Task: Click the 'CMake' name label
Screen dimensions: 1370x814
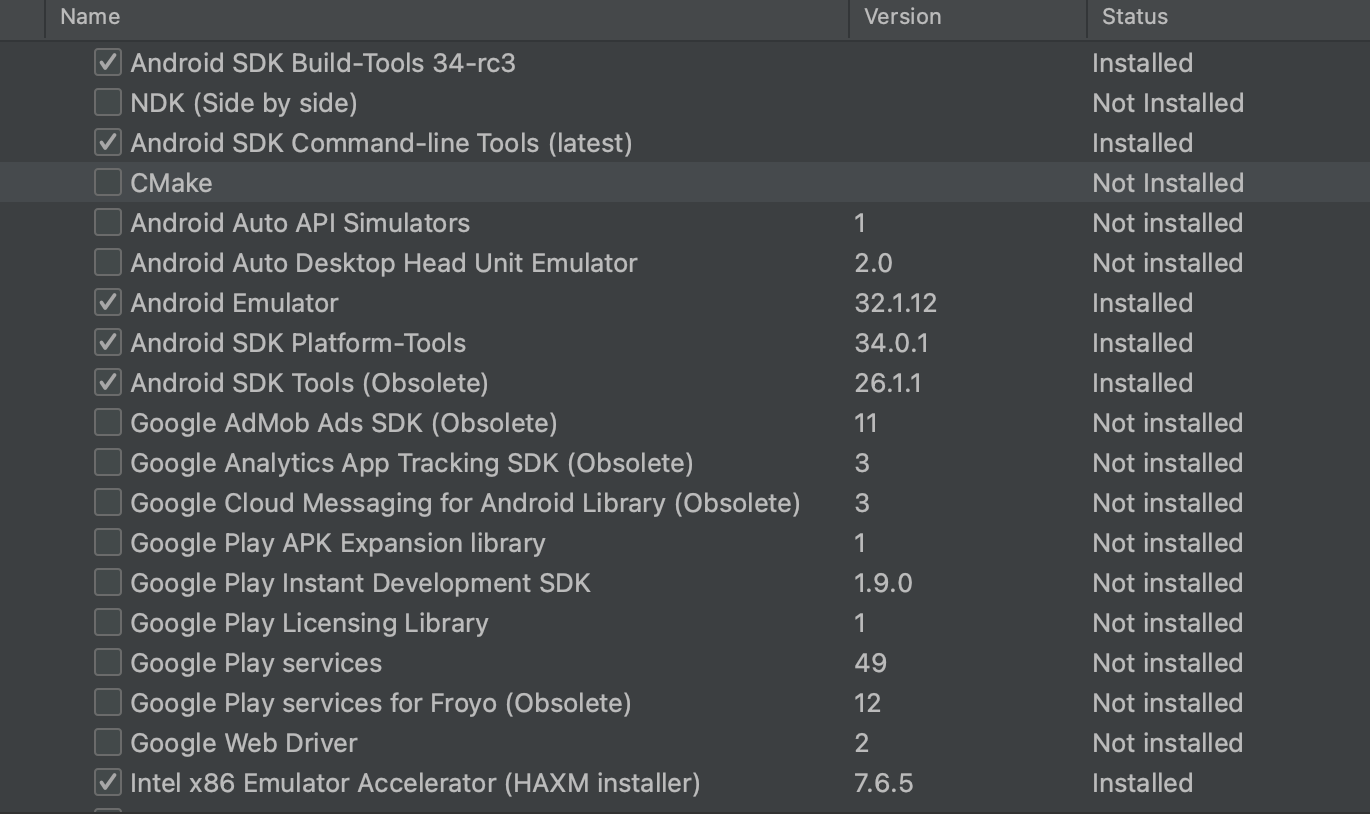Action: click(172, 183)
